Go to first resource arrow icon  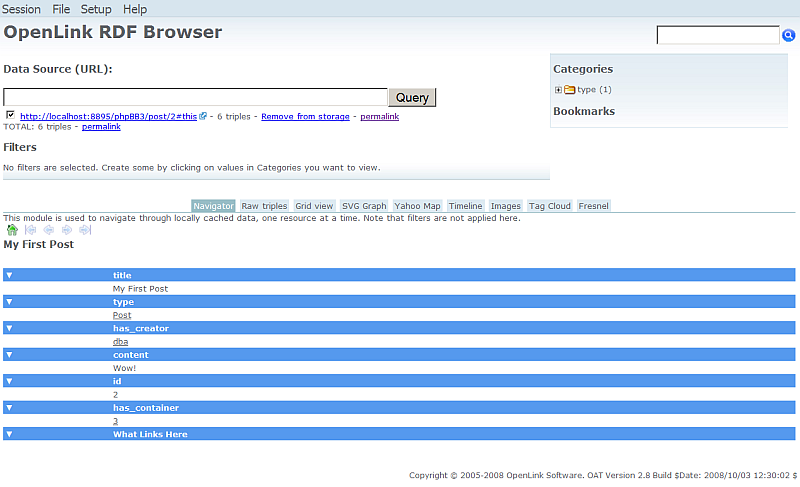[x=30, y=230]
